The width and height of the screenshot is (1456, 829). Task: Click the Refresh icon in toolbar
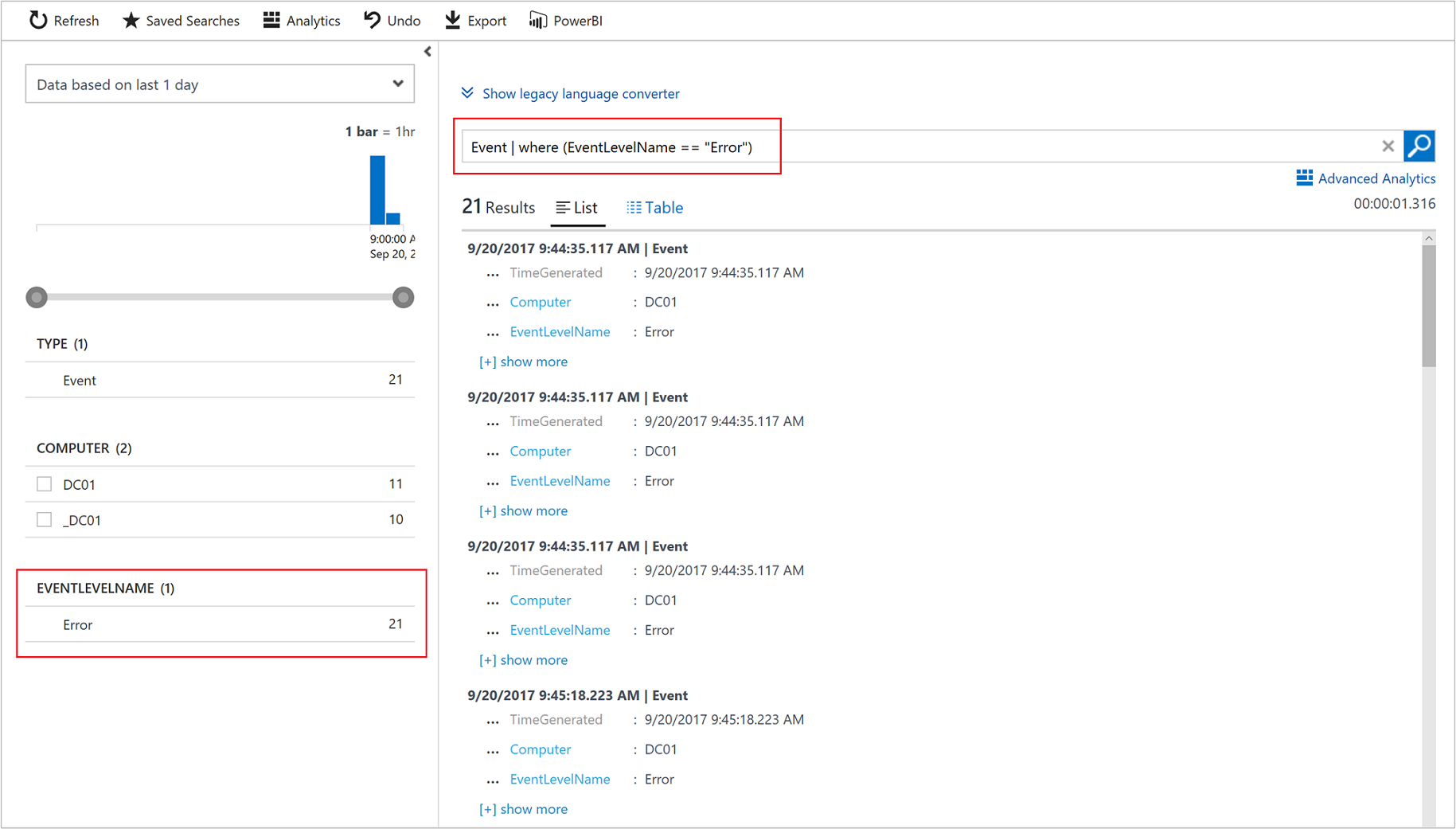38,20
